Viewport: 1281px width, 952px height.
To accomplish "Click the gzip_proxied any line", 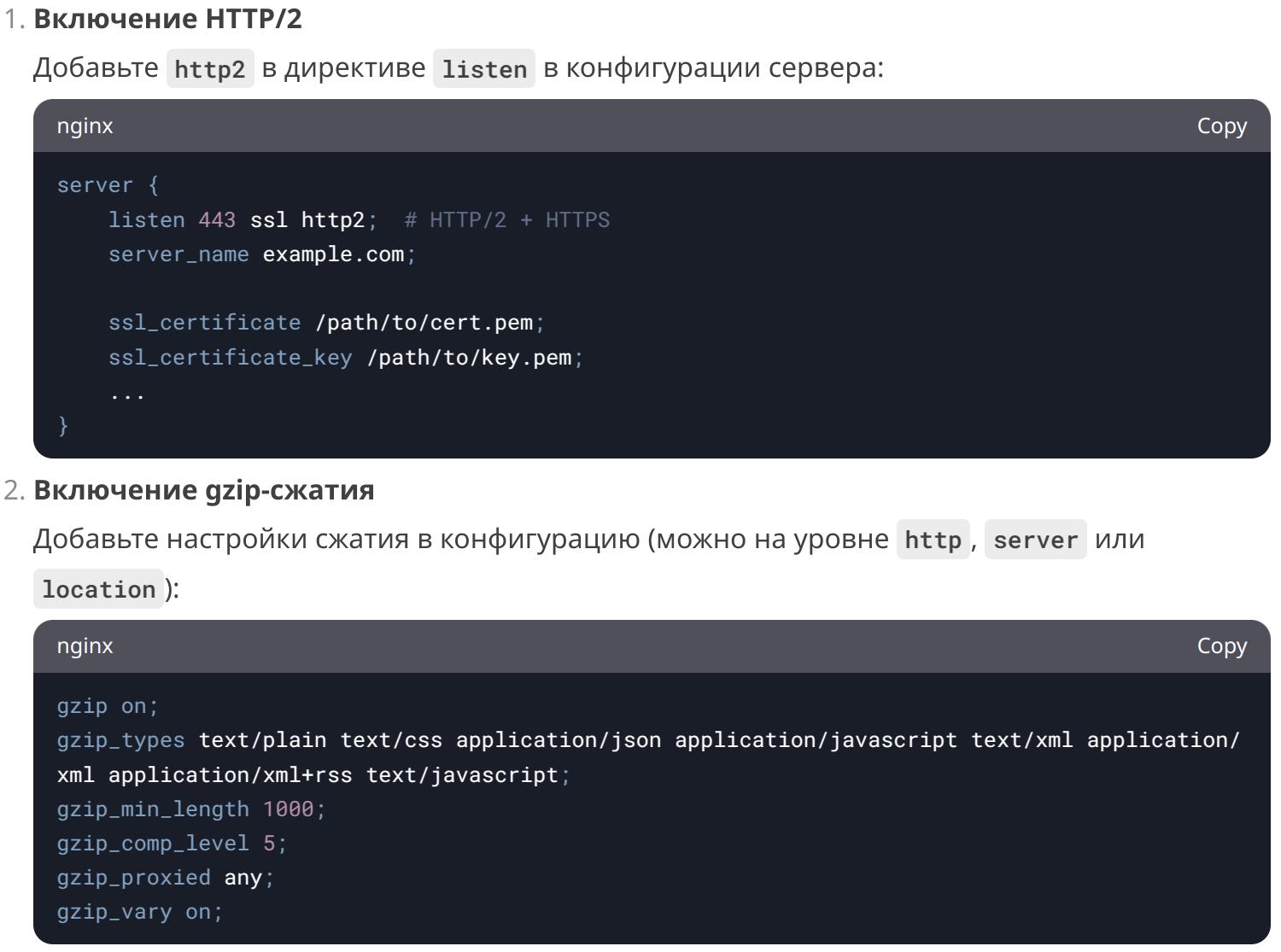I will (166, 877).
